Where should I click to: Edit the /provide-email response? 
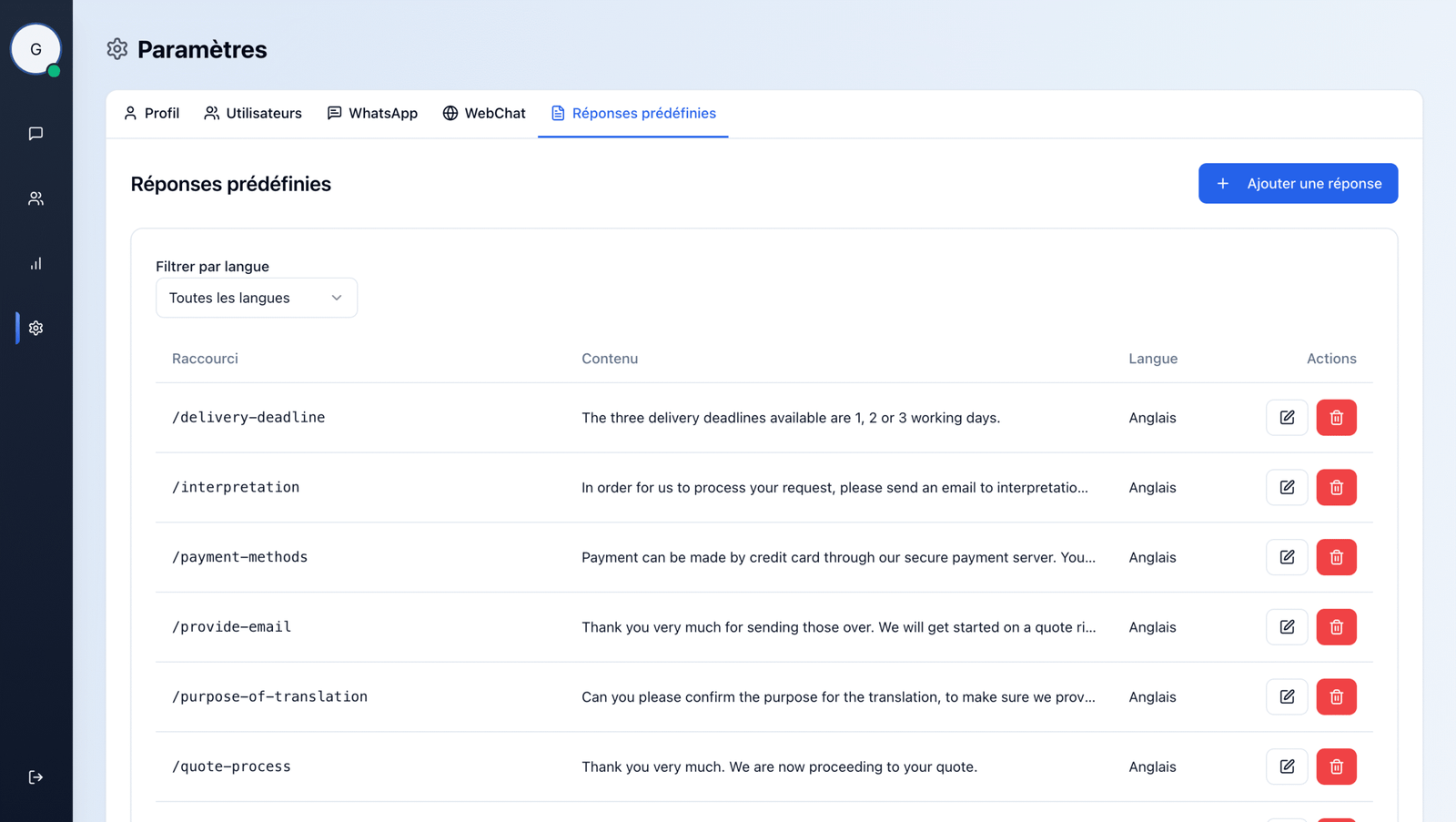1286,626
